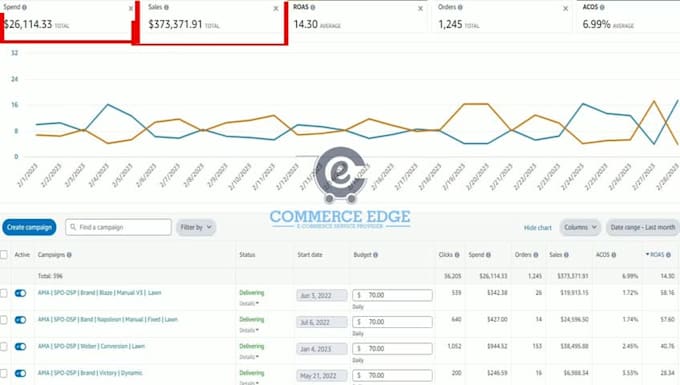Click the 1,052 clicks value for Weber
The width and height of the screenshot is (680, 385).
click(x=454, y=346)
